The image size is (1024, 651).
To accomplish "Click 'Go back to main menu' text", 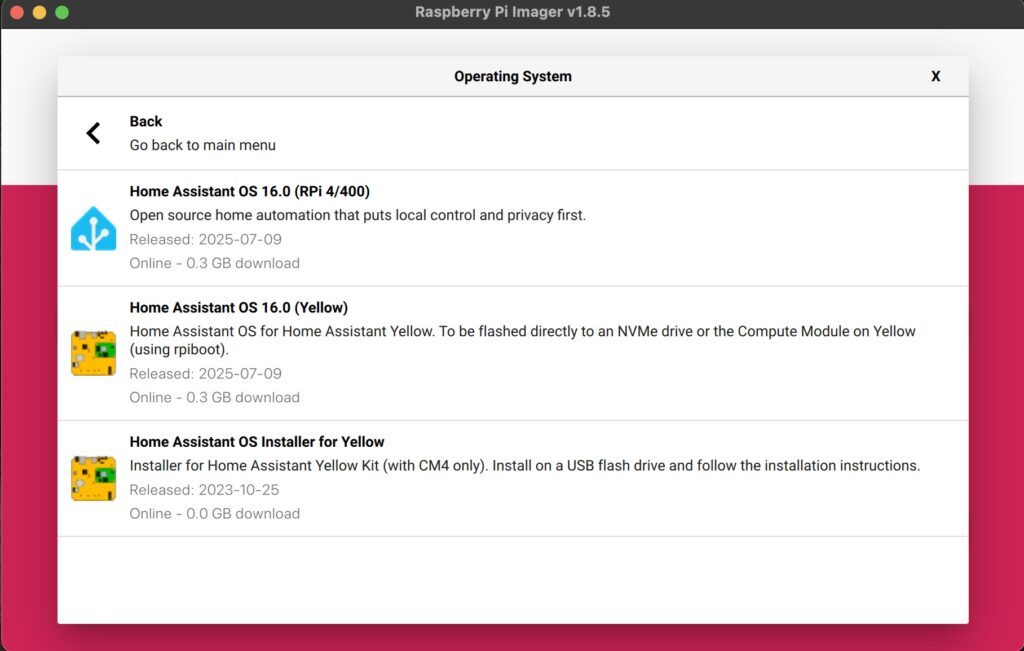I will (x=202, y=145).
